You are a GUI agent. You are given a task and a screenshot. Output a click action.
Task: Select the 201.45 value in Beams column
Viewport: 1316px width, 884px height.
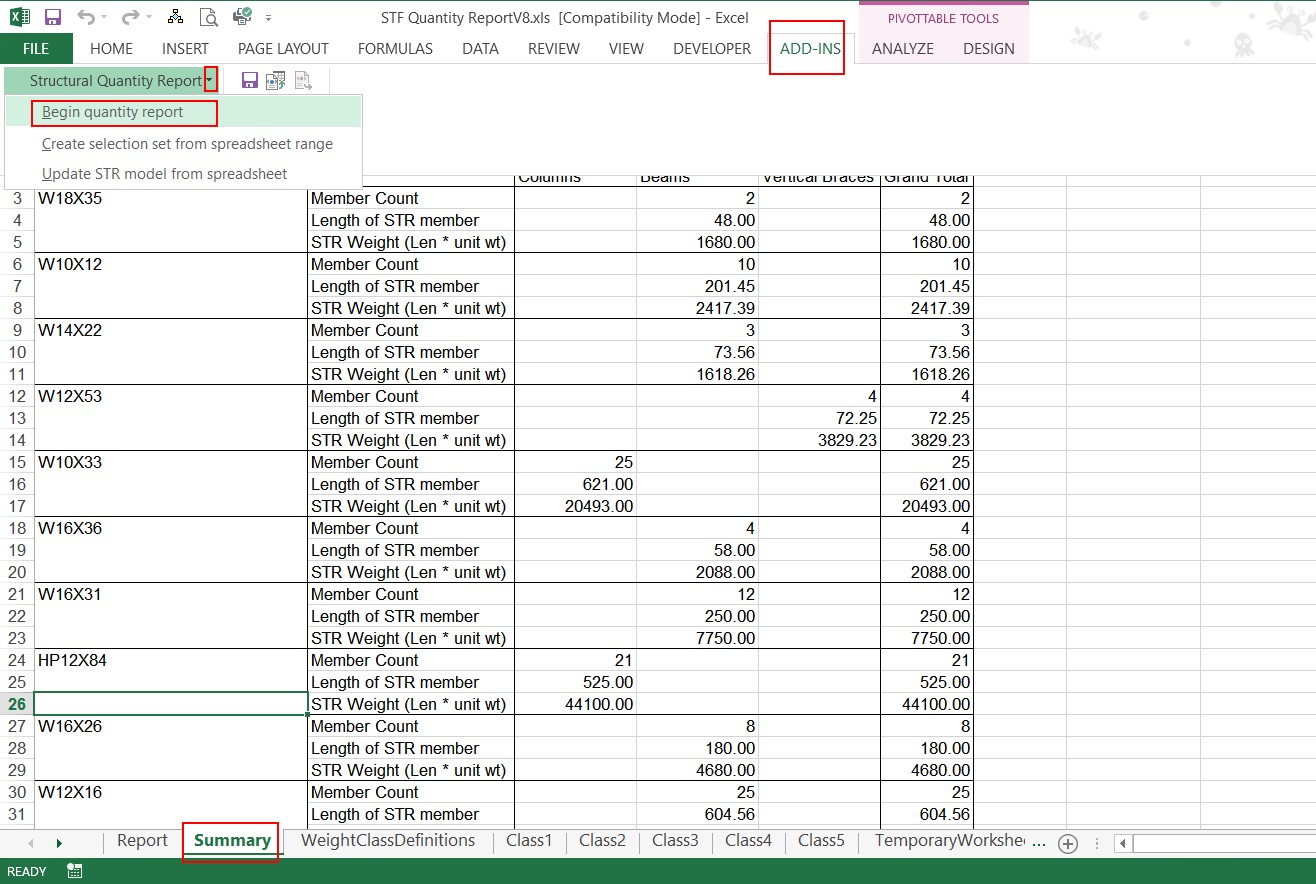click(x=697, y=286)
